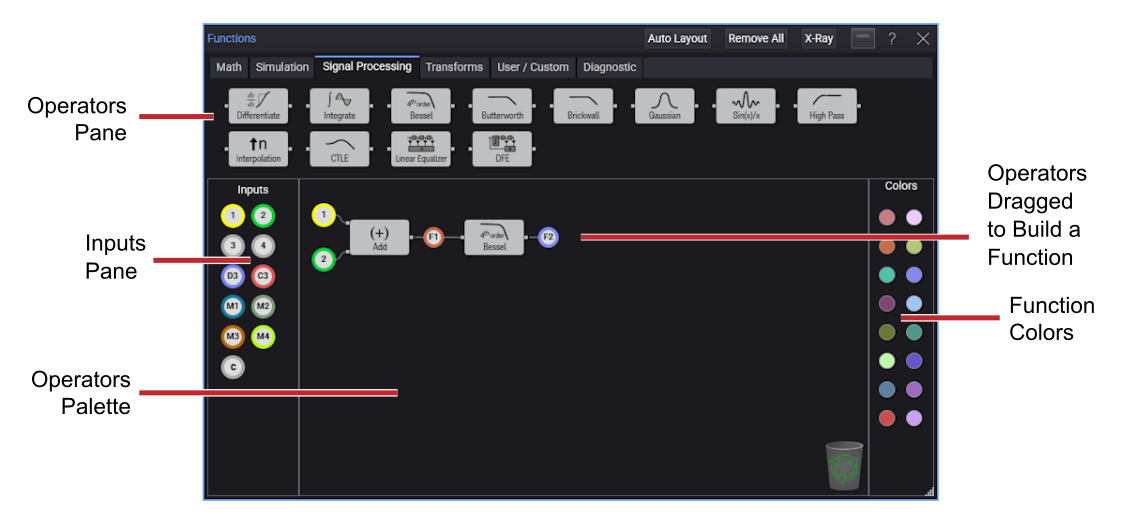Screen dimensions: 1121x529
Task: Click the Sin(x)/x operator icon
Action: (746, 105)
